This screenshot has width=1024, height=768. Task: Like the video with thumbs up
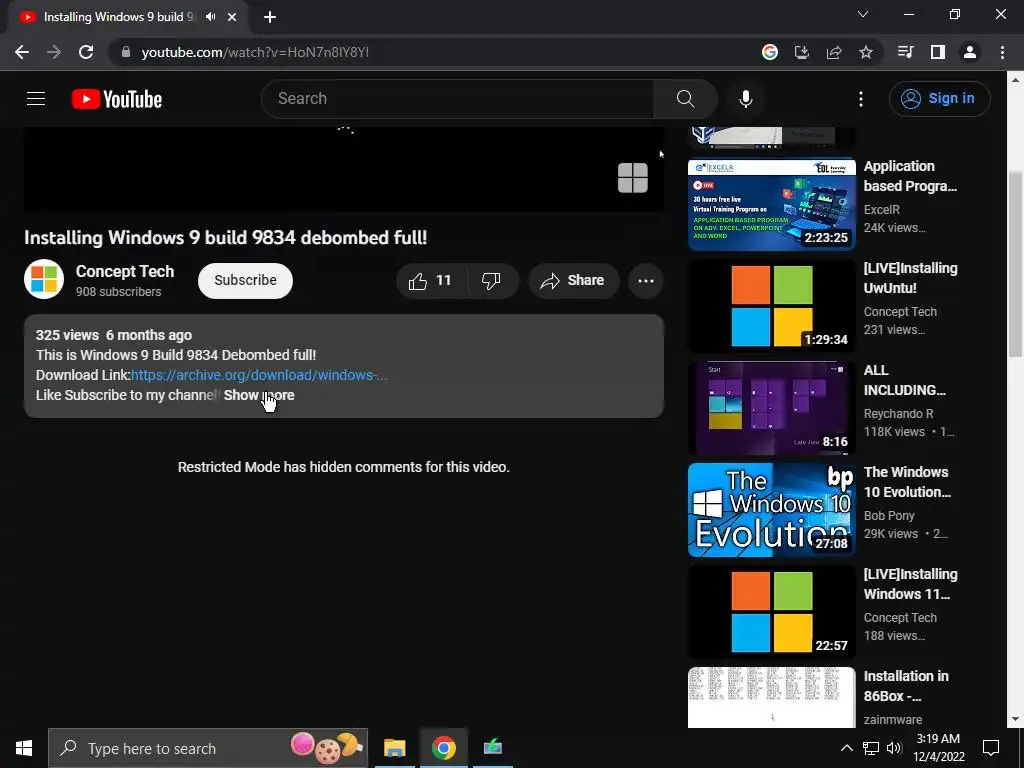coord(430,281)
